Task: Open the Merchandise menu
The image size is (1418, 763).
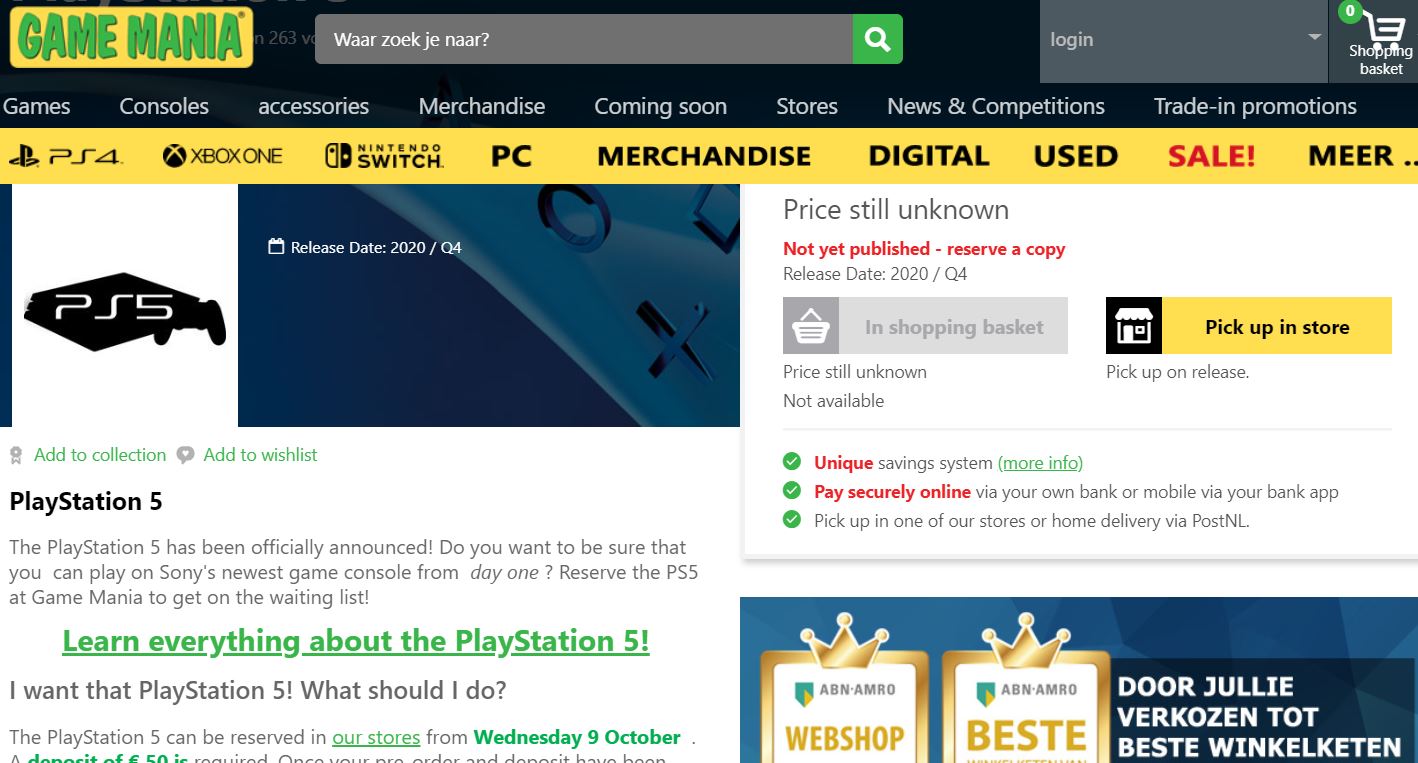Action: [x=482, y=106]
